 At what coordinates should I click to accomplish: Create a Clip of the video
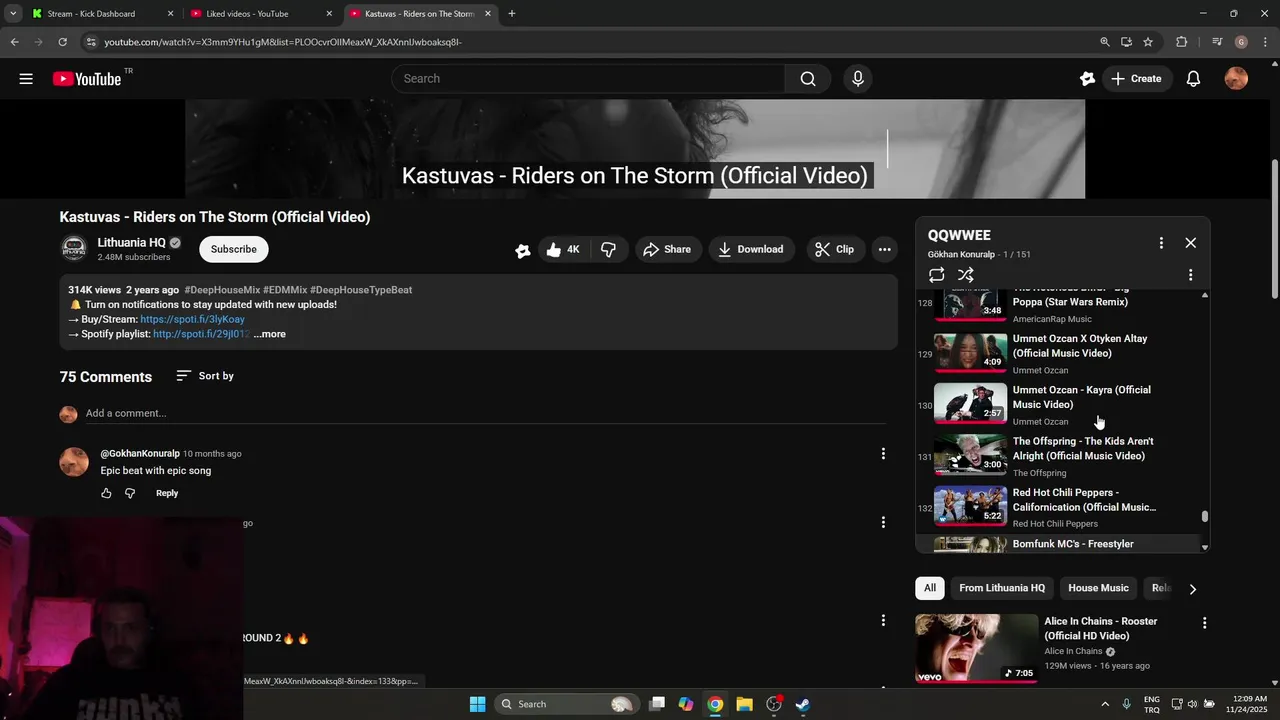click(x=834, y=249)
